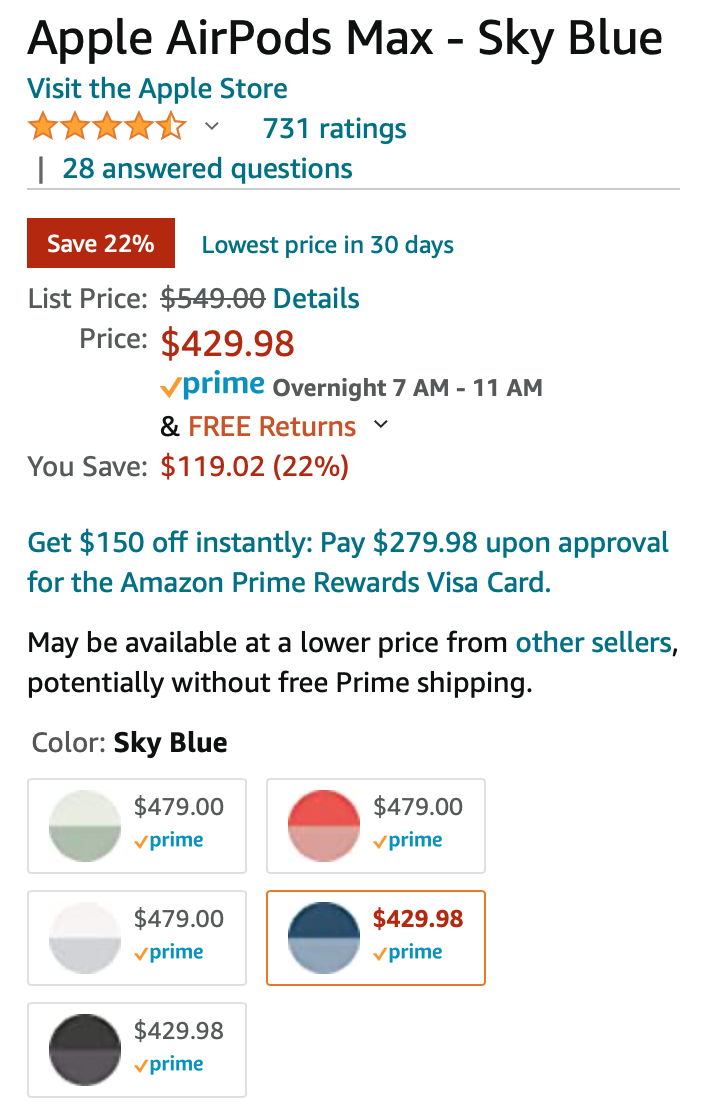Image resolution: width=724 pixels, height=1118 pixels.
Task: Visit the Apple Store link
Action: 157,89
